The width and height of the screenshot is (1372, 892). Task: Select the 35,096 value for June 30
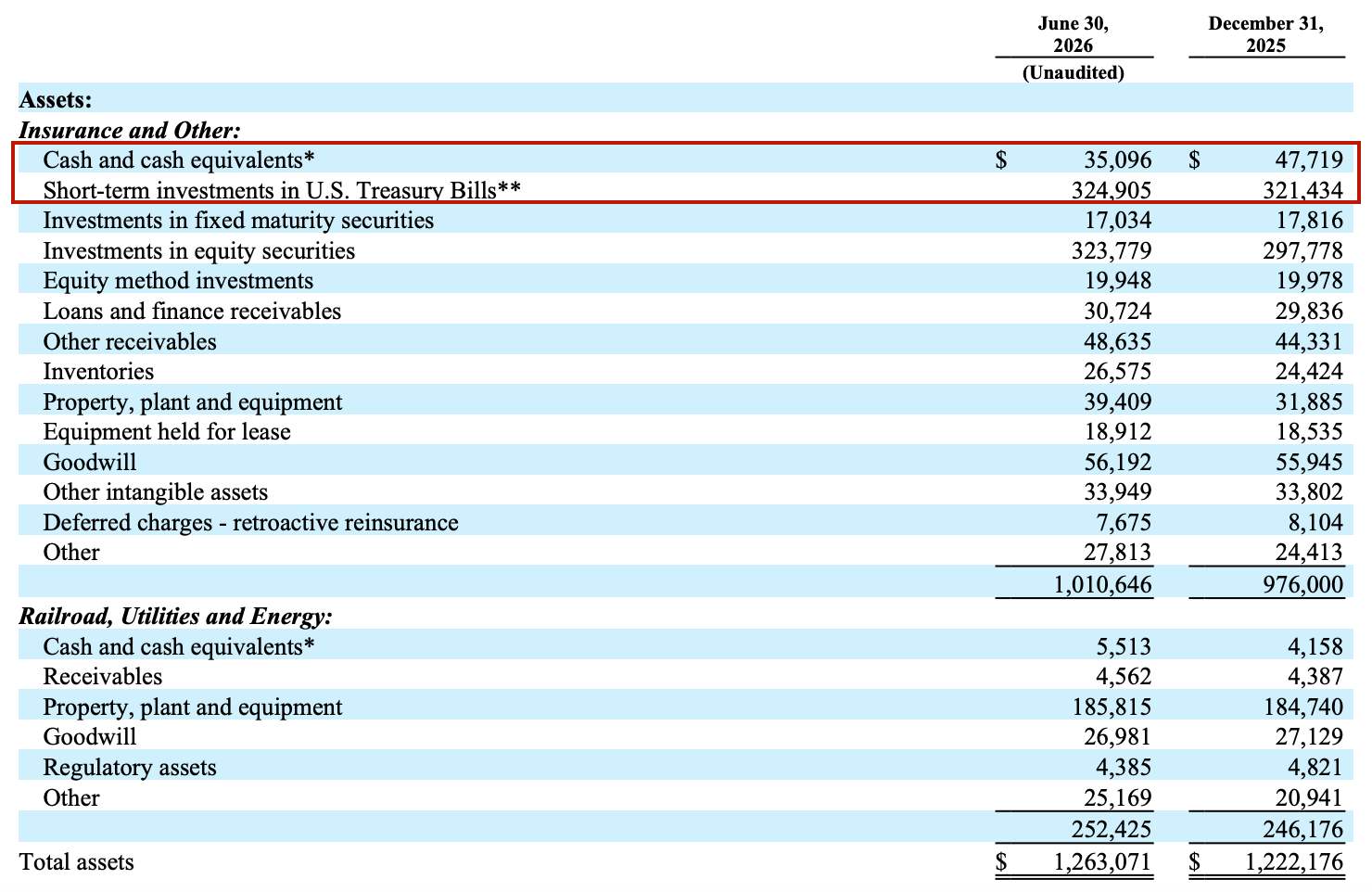pyautogui.click(x=1118, y=160)
